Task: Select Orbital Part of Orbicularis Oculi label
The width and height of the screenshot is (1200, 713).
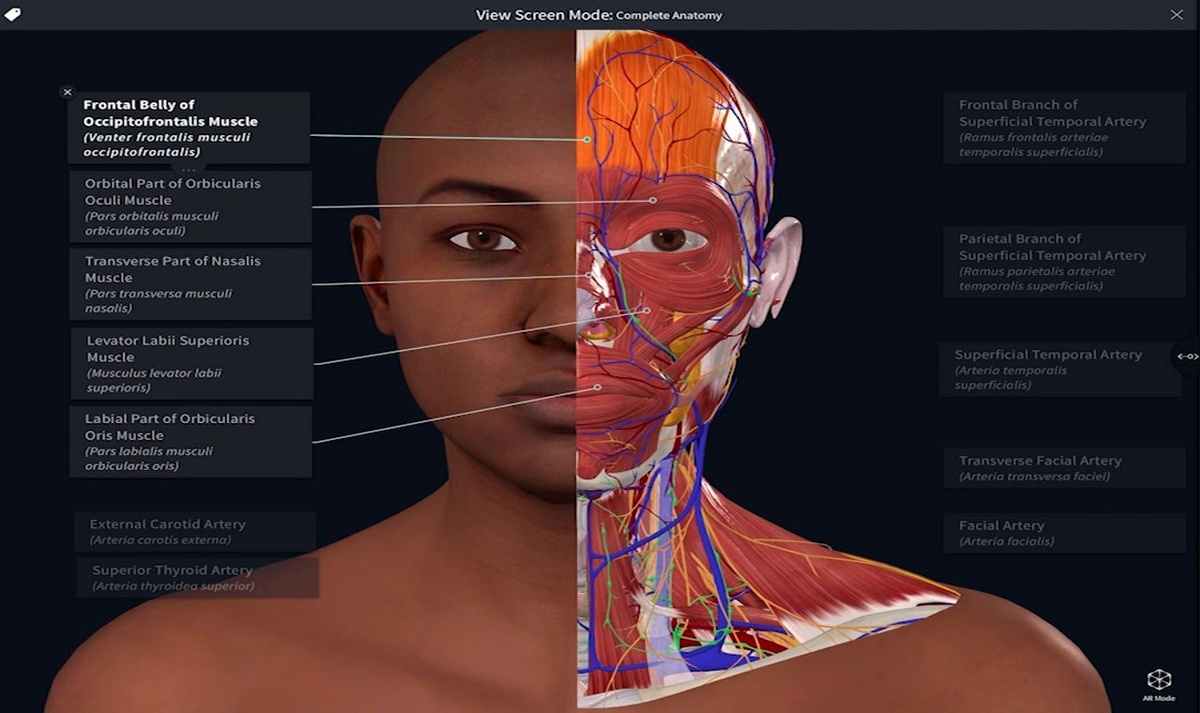Action: click(191, 207)
